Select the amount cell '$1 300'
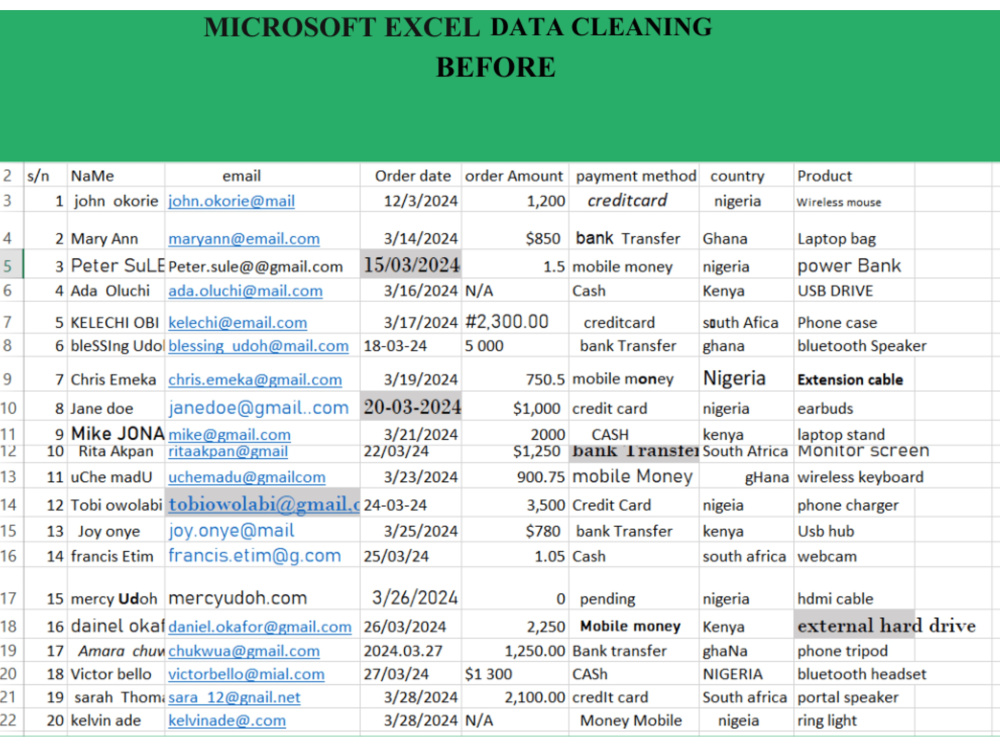The height and width of the screenshot is (750, 1000). 515,673
